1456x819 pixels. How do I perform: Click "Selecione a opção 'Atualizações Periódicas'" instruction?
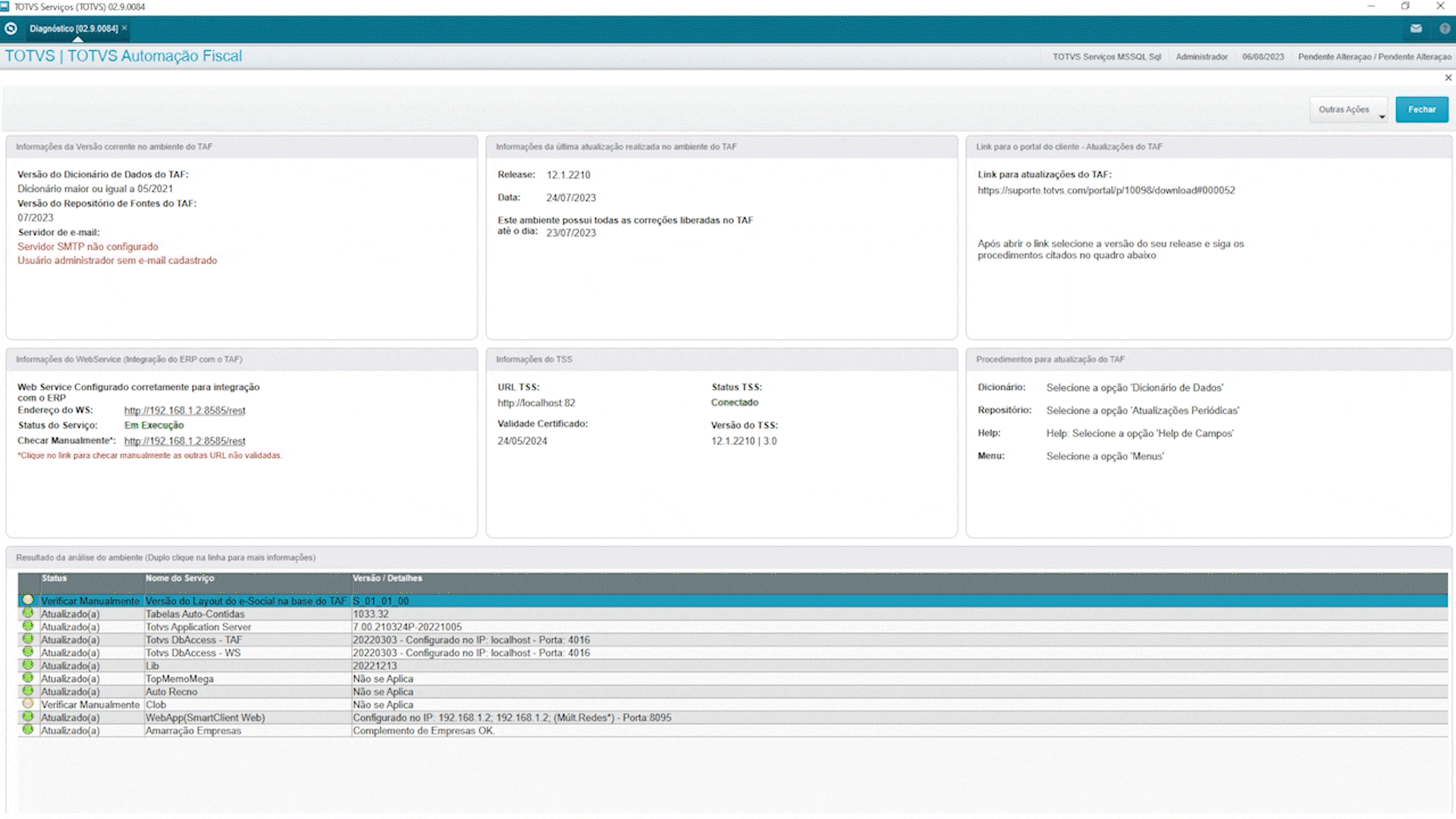1143,410
